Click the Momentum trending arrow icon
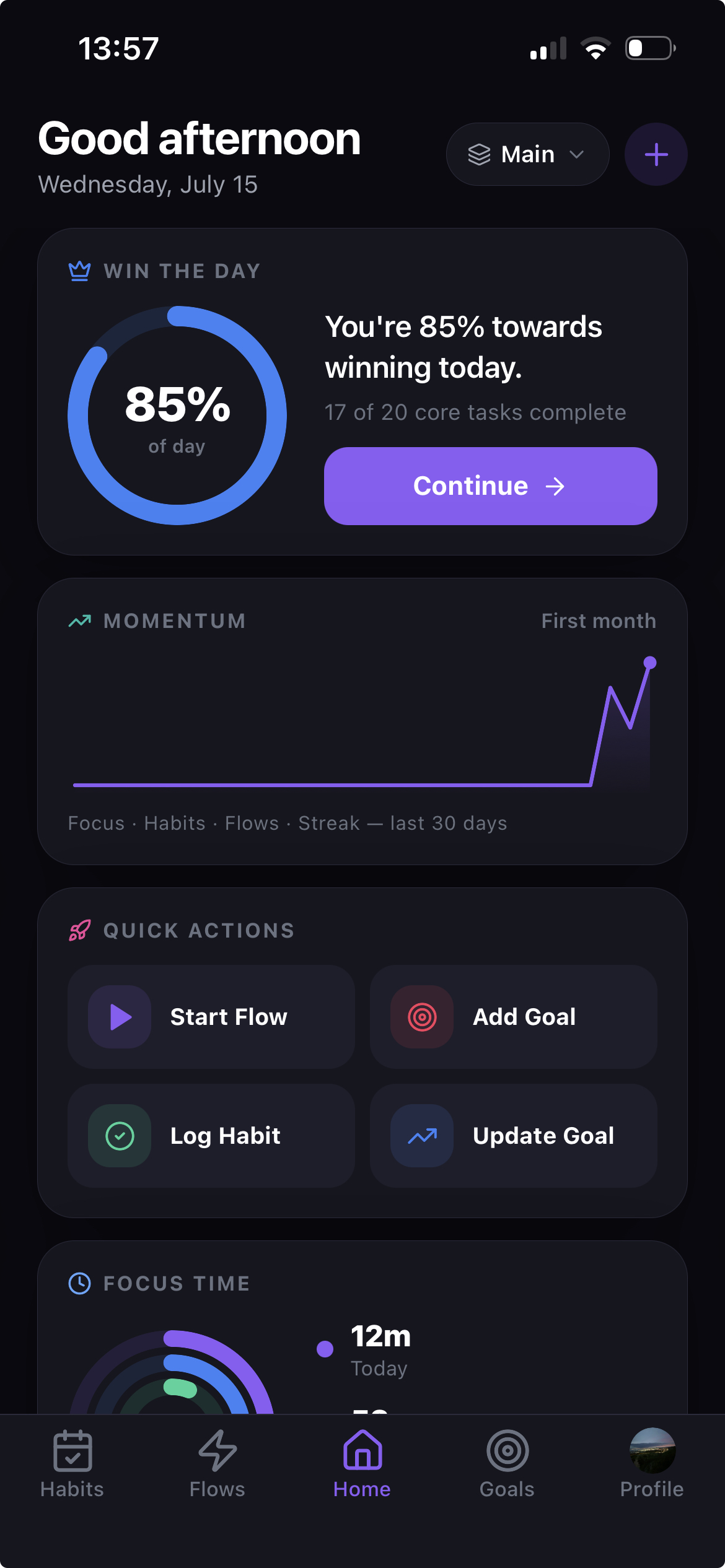Screen dimensions: 725x1568 tap(79, 621)
